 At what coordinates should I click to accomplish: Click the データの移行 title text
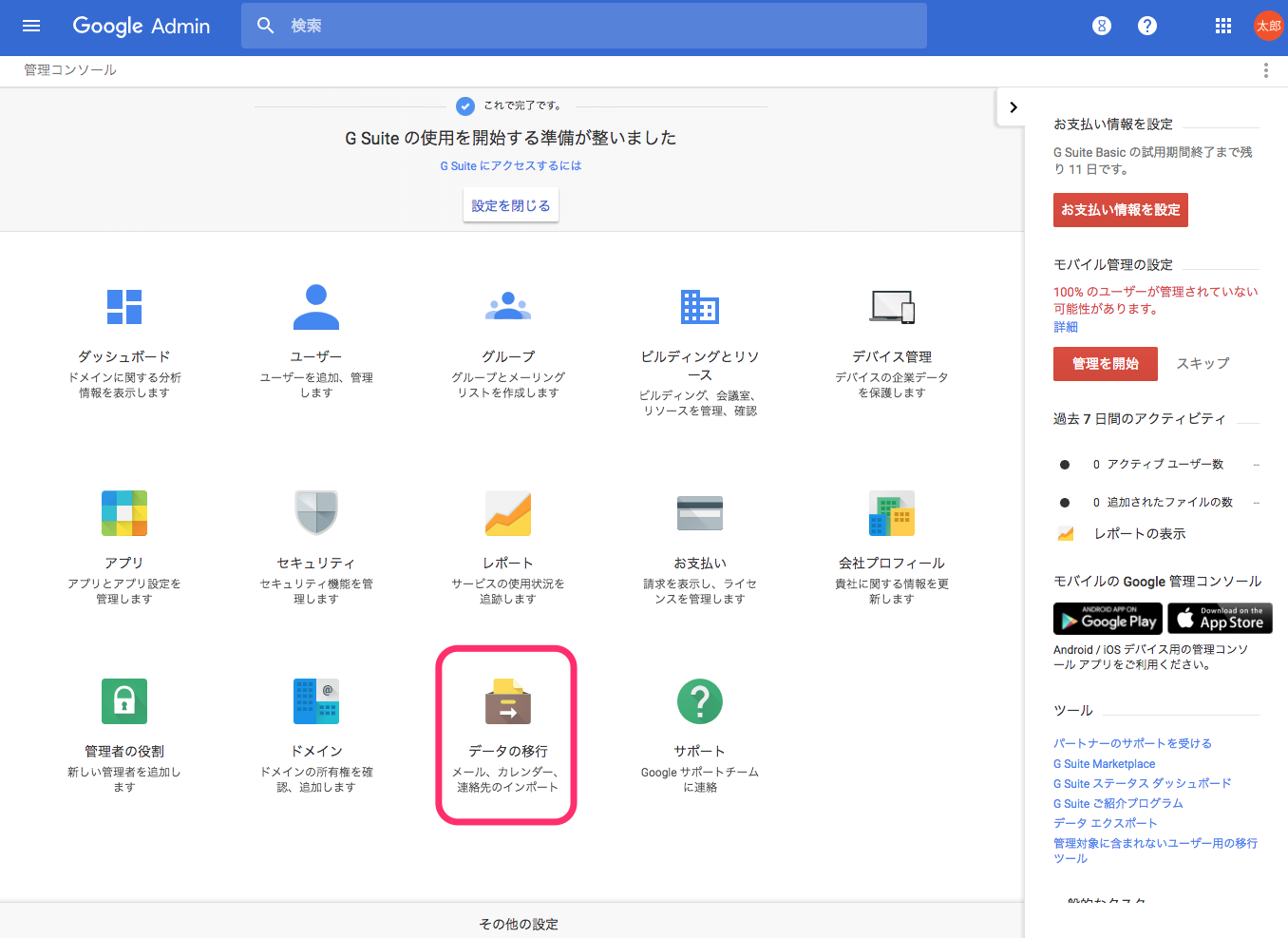coord(508,752)
